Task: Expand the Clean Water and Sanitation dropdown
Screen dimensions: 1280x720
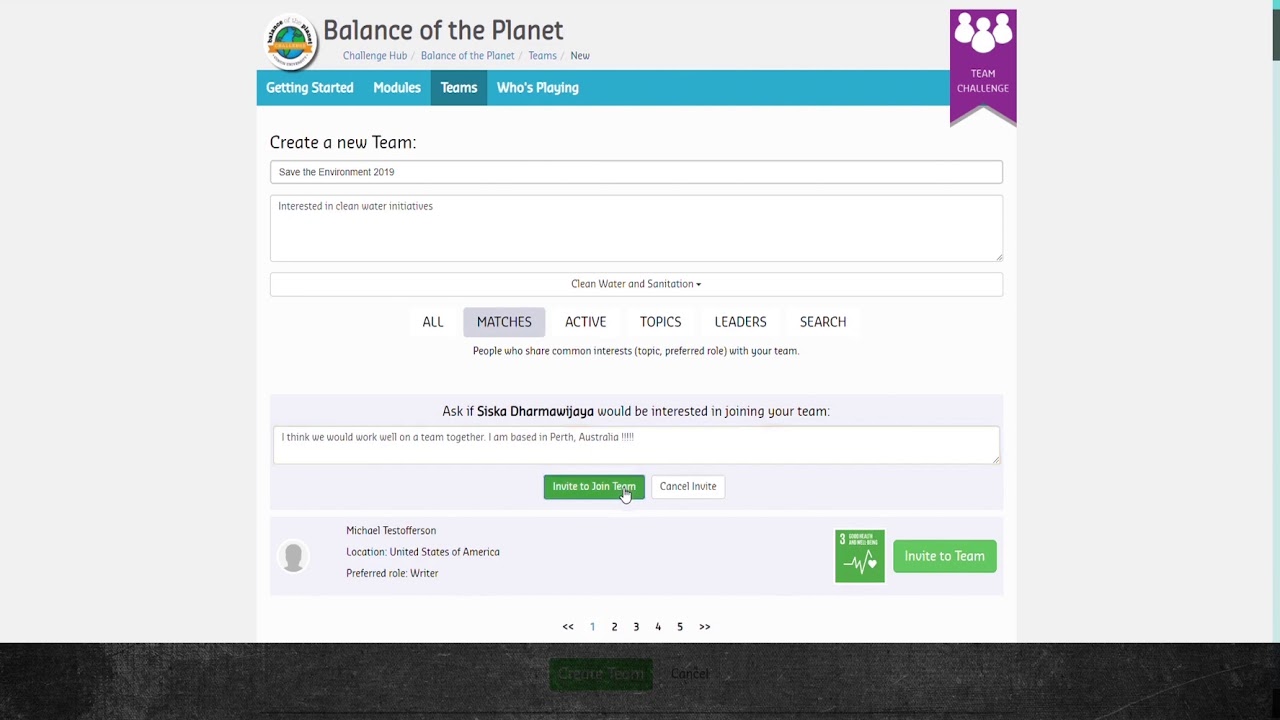Action: tap(636, 284)
